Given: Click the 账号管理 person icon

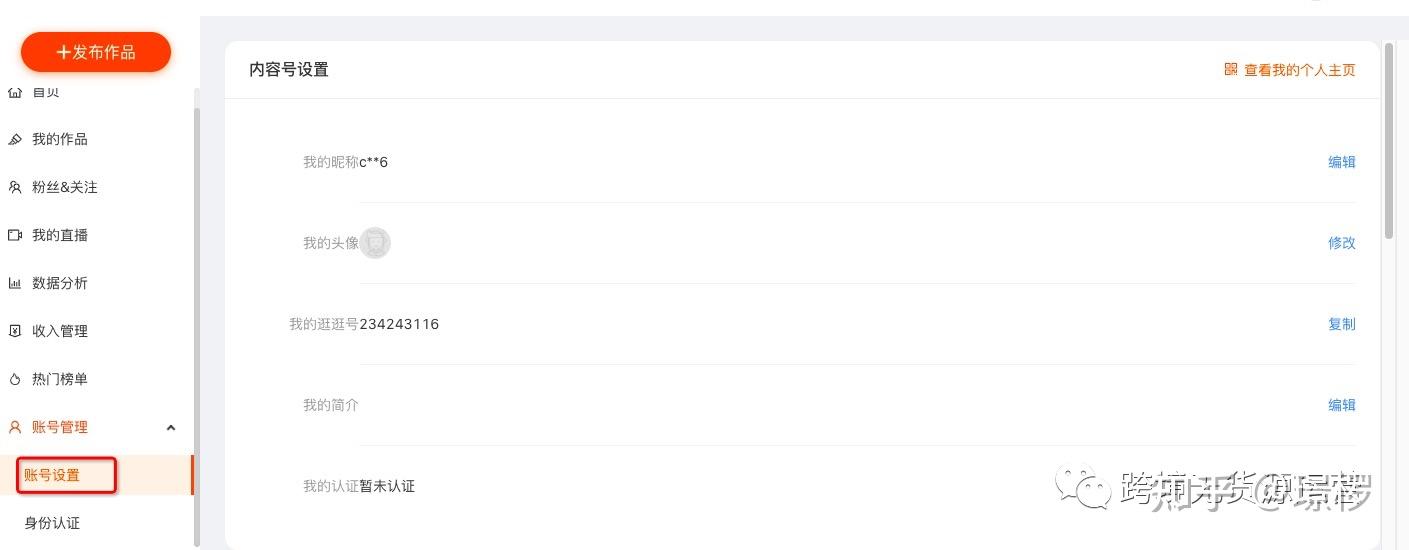Looking at the screenshot, I should point(15,427).
